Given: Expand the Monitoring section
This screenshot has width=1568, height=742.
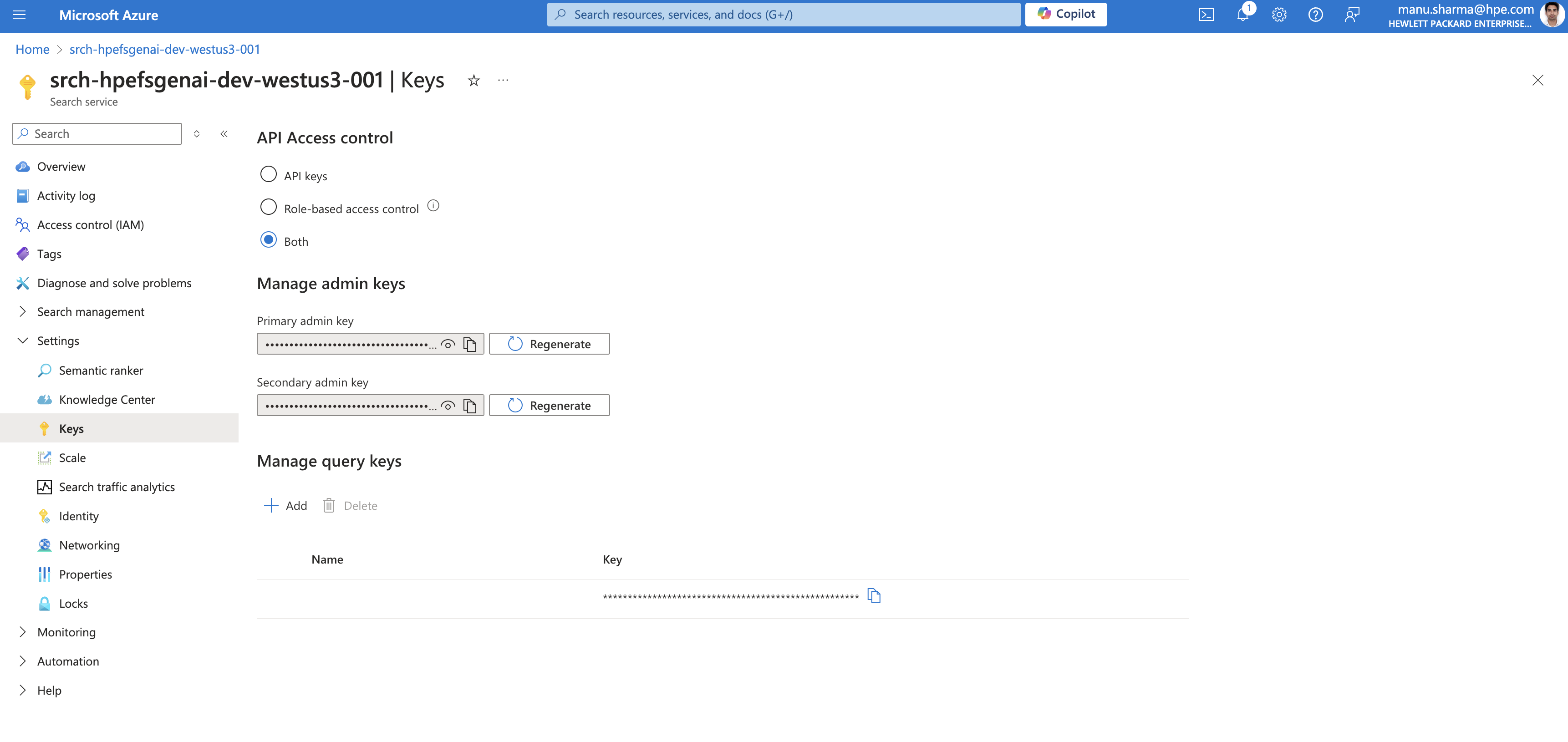Looking at the screenshot, I should [x=66, y=632].
